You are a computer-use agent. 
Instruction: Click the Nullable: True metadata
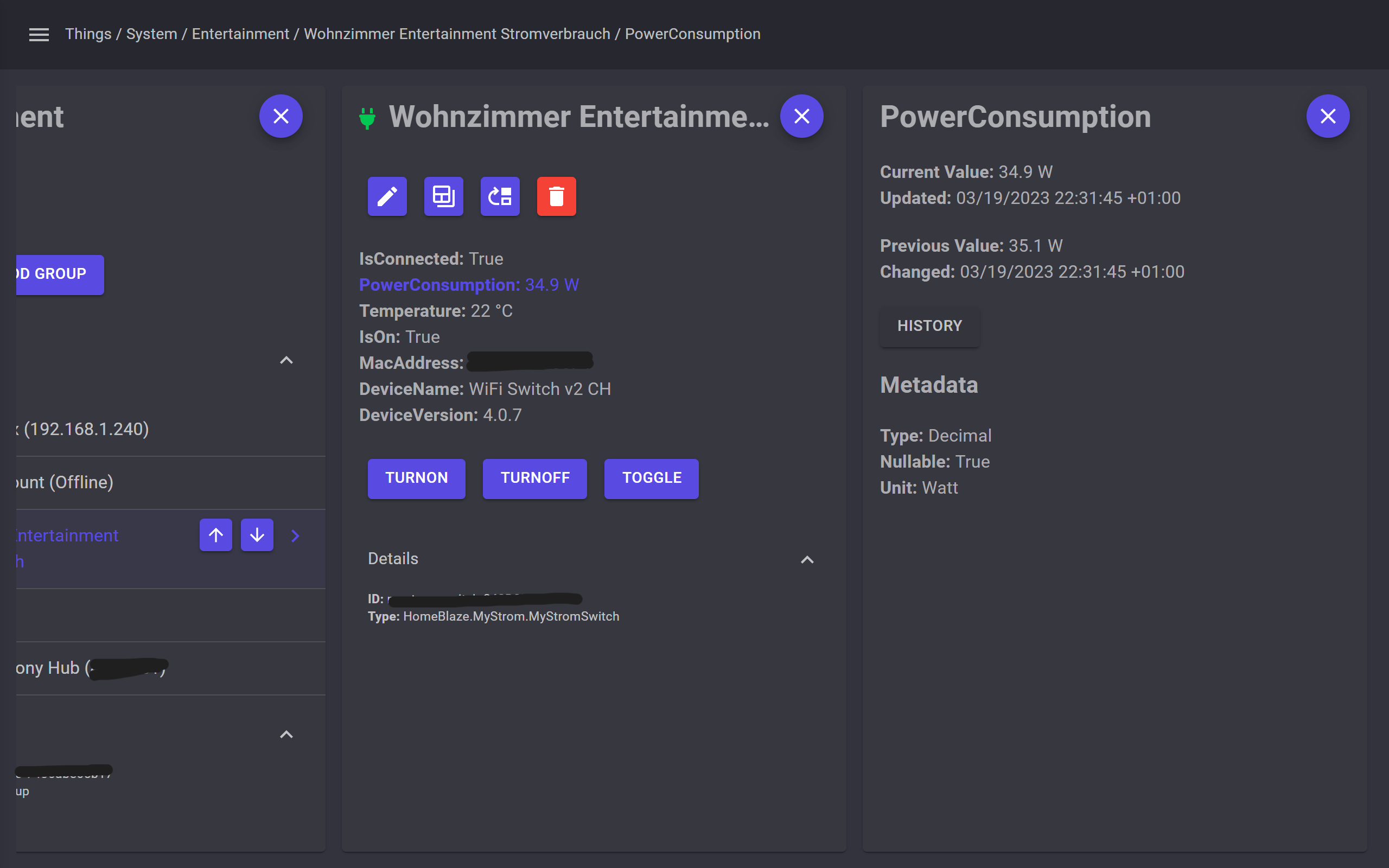(935, 462)
